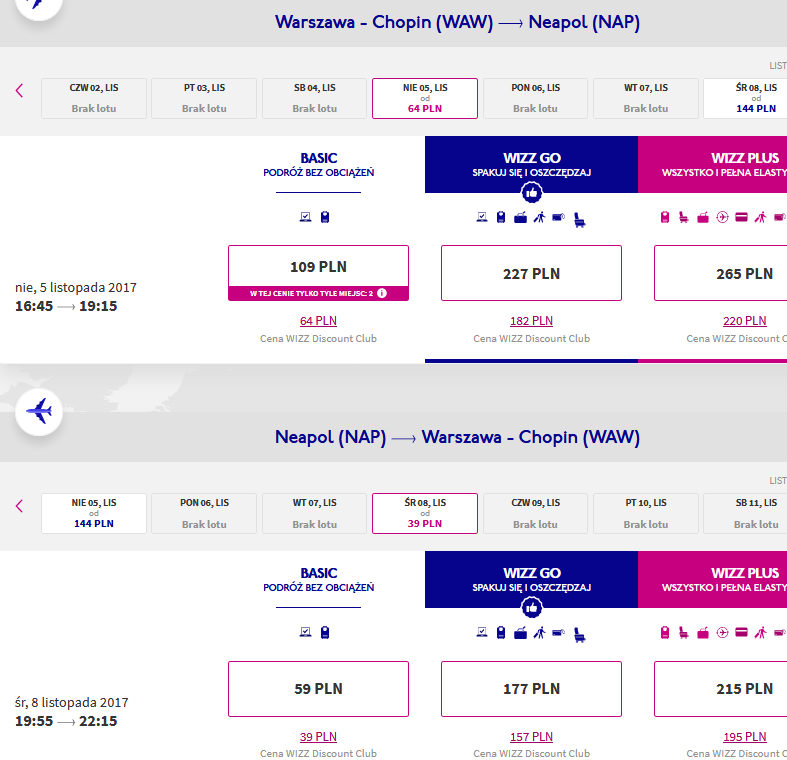Viewport: 787px width, 760px height.
Task: Click the outbound WIZZ GO online check-in icon
Action: (482, 217)
